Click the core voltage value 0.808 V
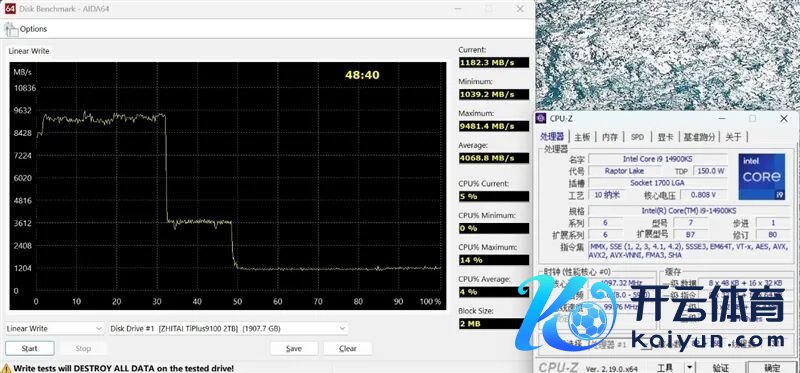 (703, 195)
